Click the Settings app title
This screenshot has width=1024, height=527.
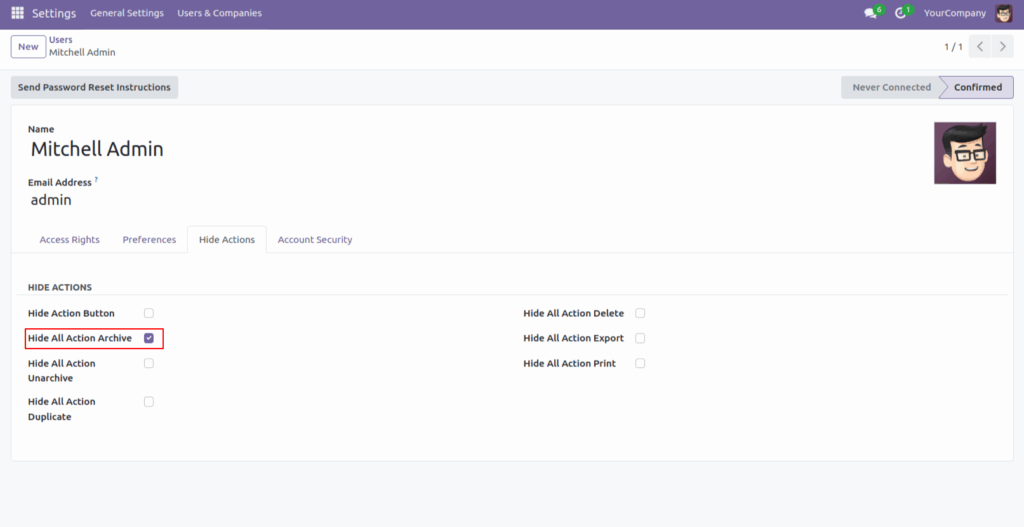pos(54,13)
